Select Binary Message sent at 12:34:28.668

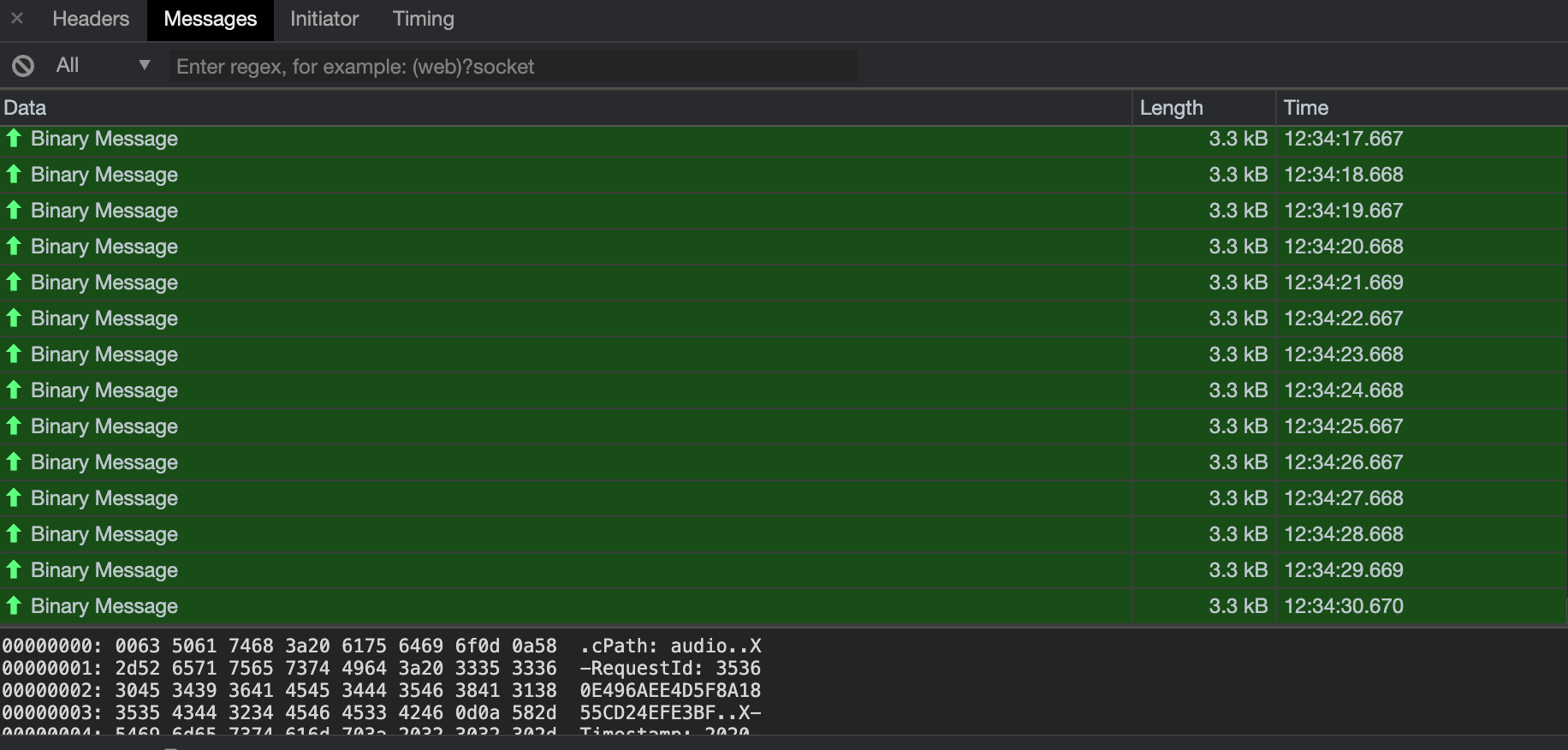point(783,534)
